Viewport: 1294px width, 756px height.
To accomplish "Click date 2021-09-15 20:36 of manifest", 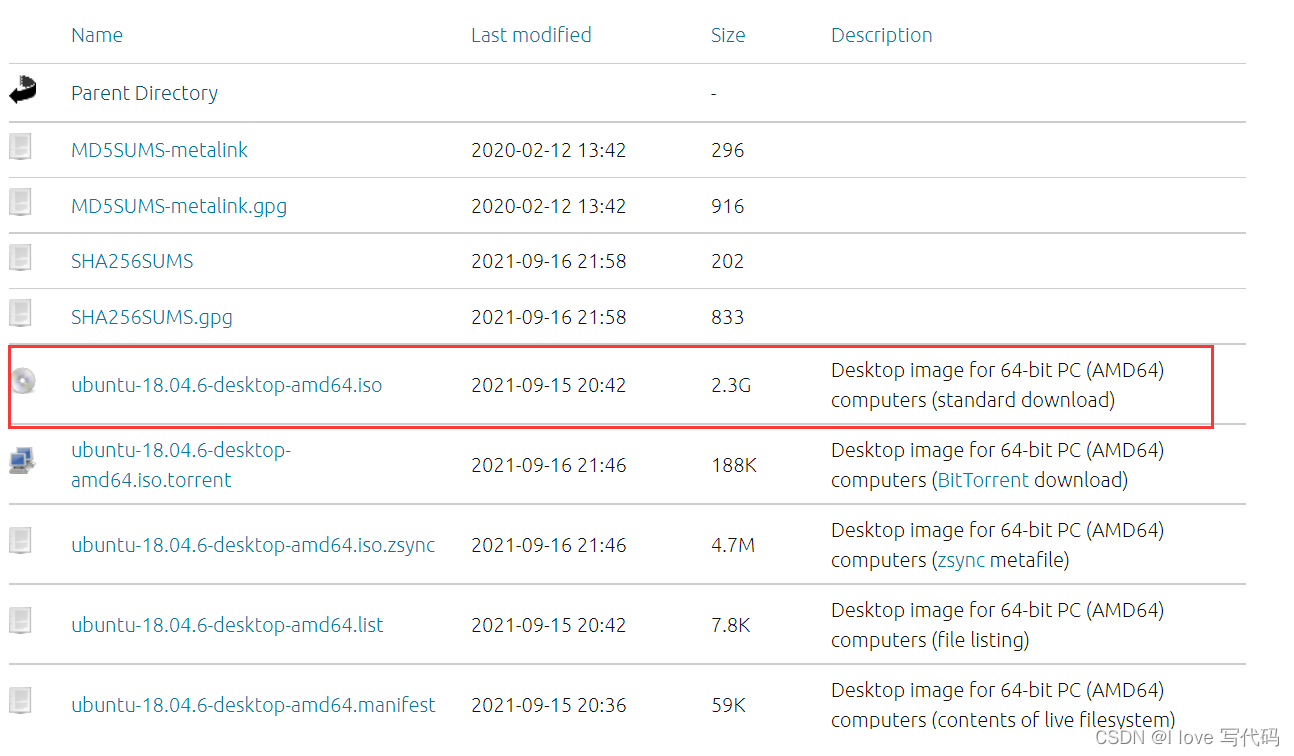I will (549, 705).
